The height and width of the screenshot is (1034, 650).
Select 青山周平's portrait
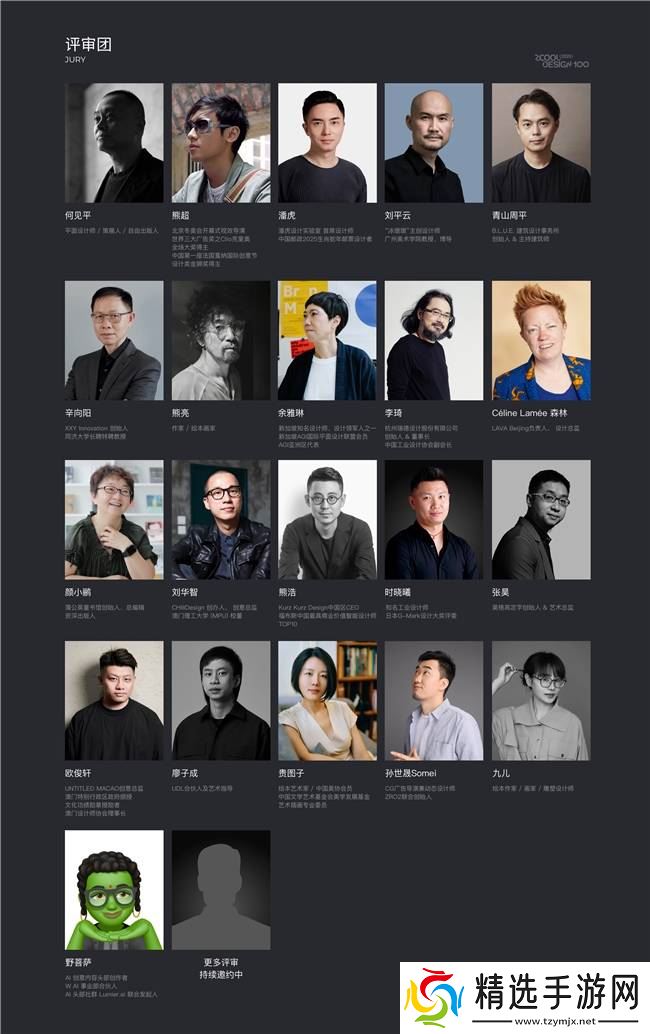541,142
